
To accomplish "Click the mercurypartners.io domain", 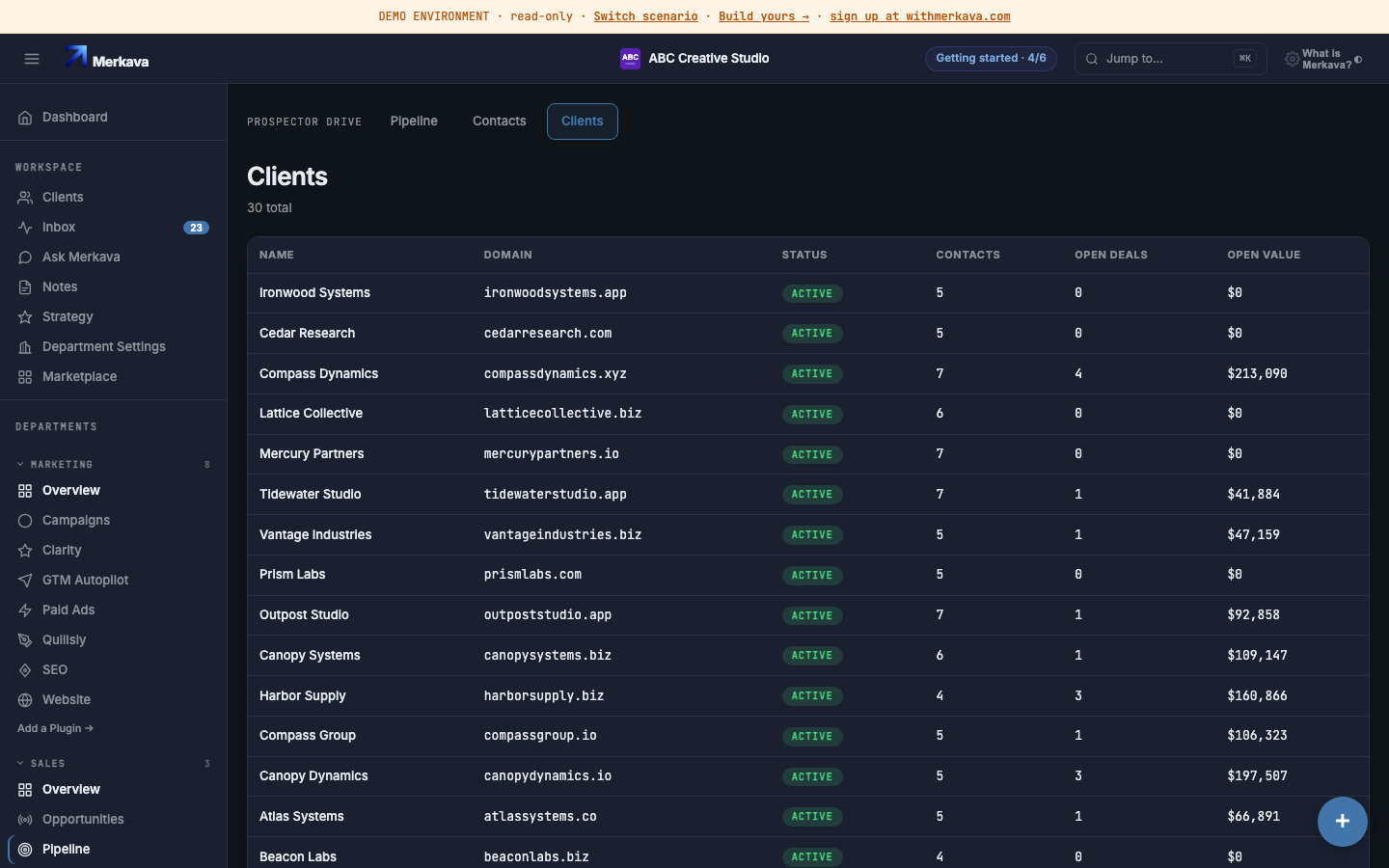I will coord(551,454).
